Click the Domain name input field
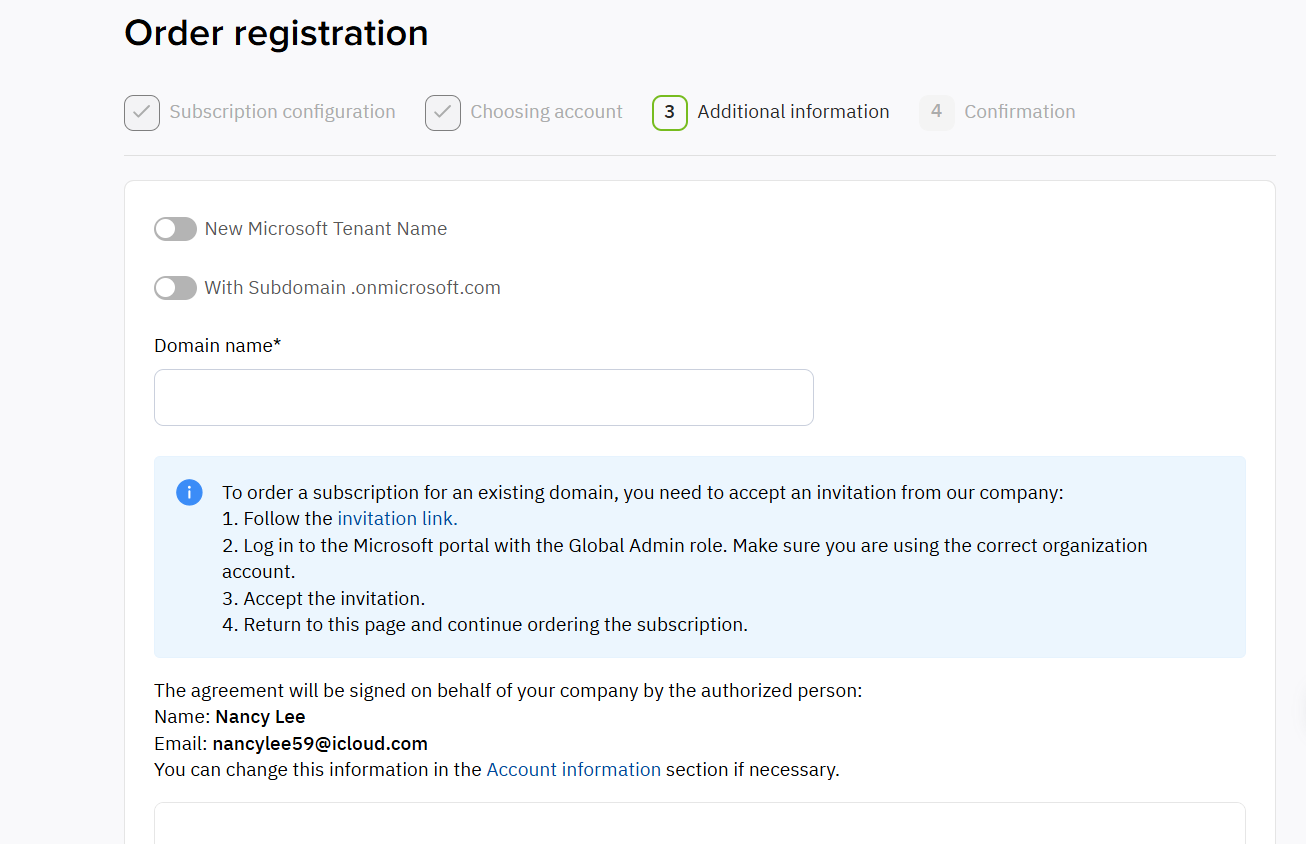The height and width of the screenshot is (844, 1306). [484, 397]
